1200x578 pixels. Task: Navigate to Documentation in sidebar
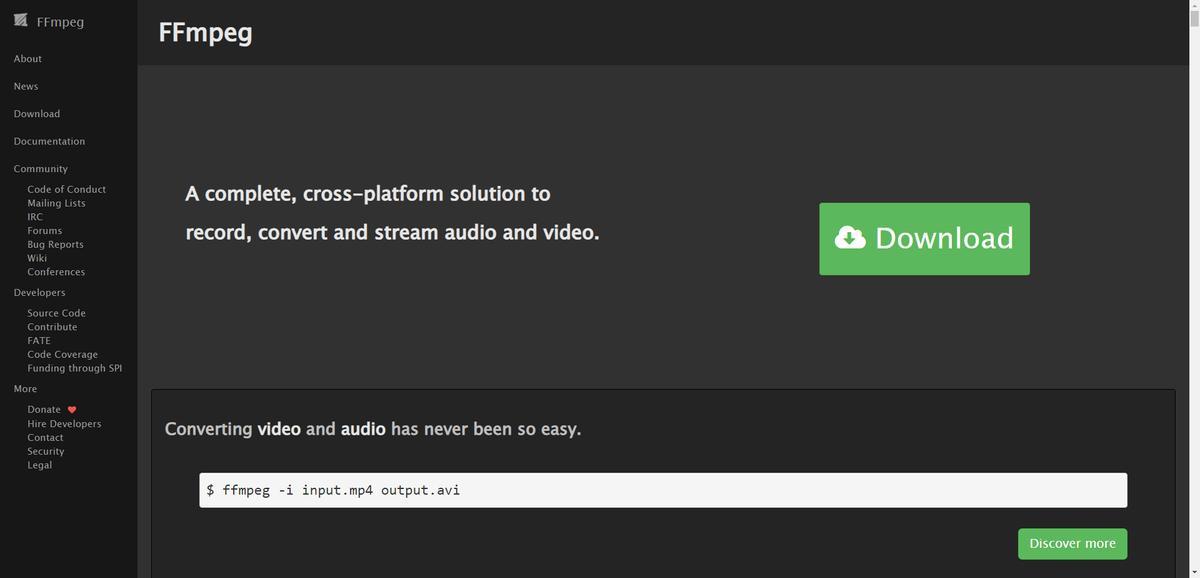[49, 141]
